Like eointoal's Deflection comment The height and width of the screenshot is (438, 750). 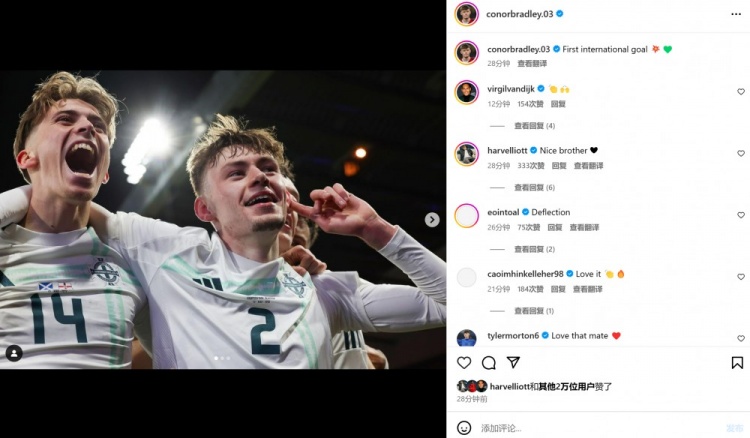[x=741, y=215]
